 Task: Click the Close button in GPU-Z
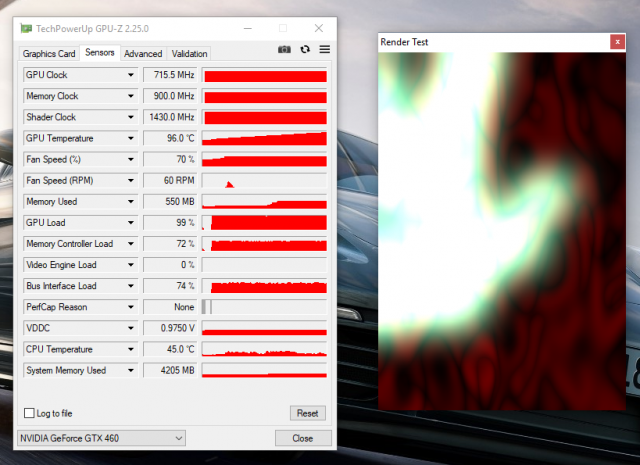pos(303,438)
